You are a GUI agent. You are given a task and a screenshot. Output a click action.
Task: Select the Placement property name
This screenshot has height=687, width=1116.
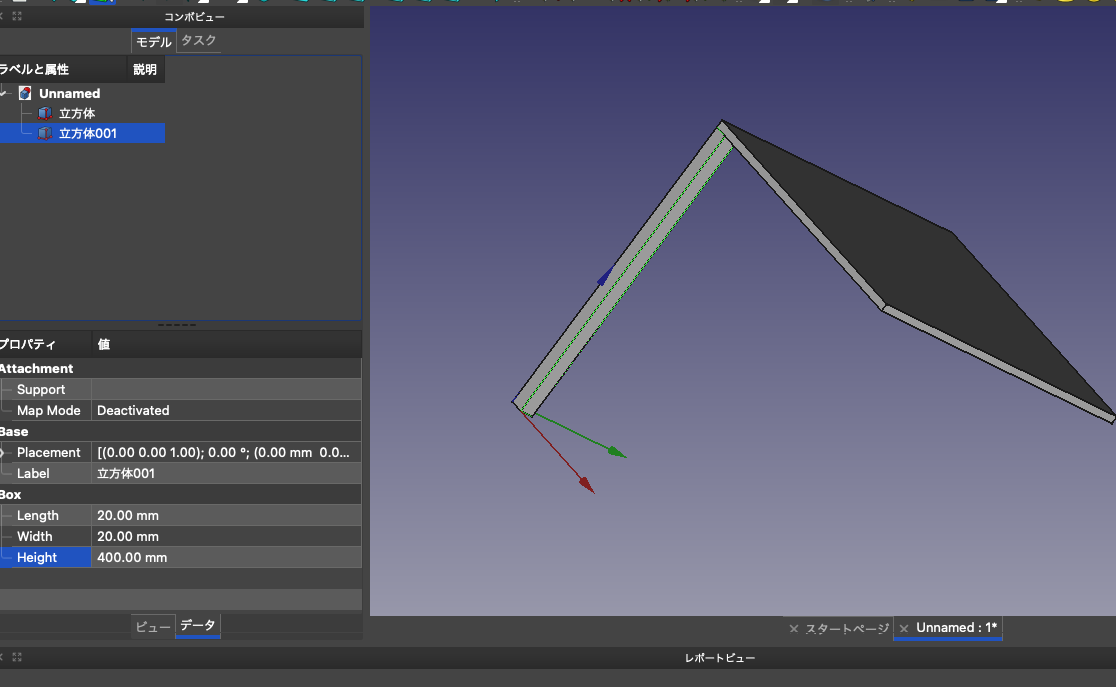[48, 453]
